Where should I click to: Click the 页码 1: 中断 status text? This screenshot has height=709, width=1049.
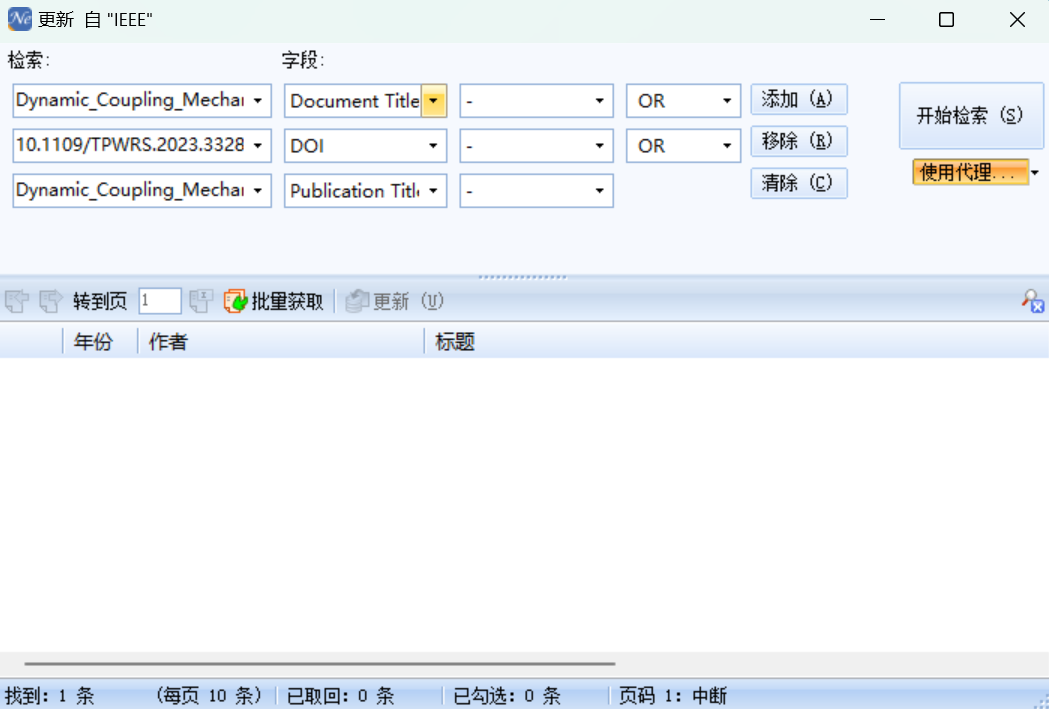click(673, 696)
